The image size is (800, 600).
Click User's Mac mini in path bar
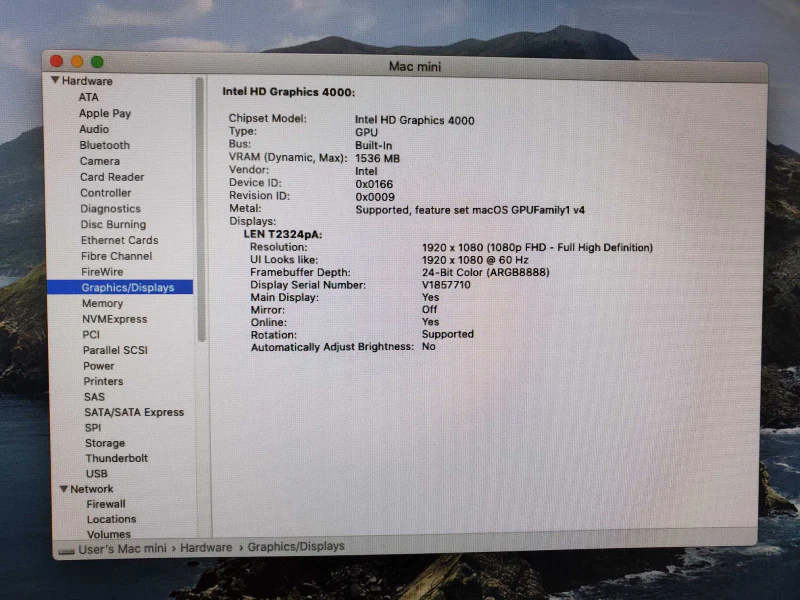122,548
